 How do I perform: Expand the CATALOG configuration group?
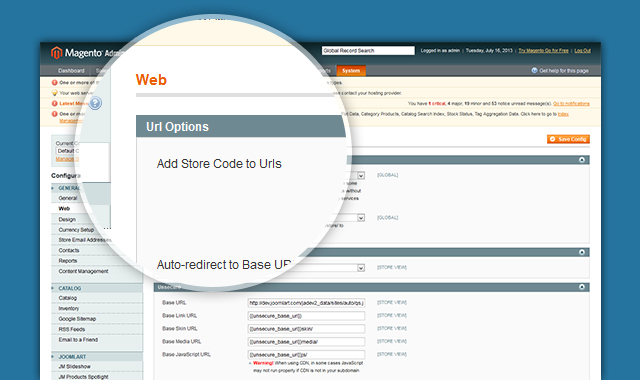coord(53,288)
